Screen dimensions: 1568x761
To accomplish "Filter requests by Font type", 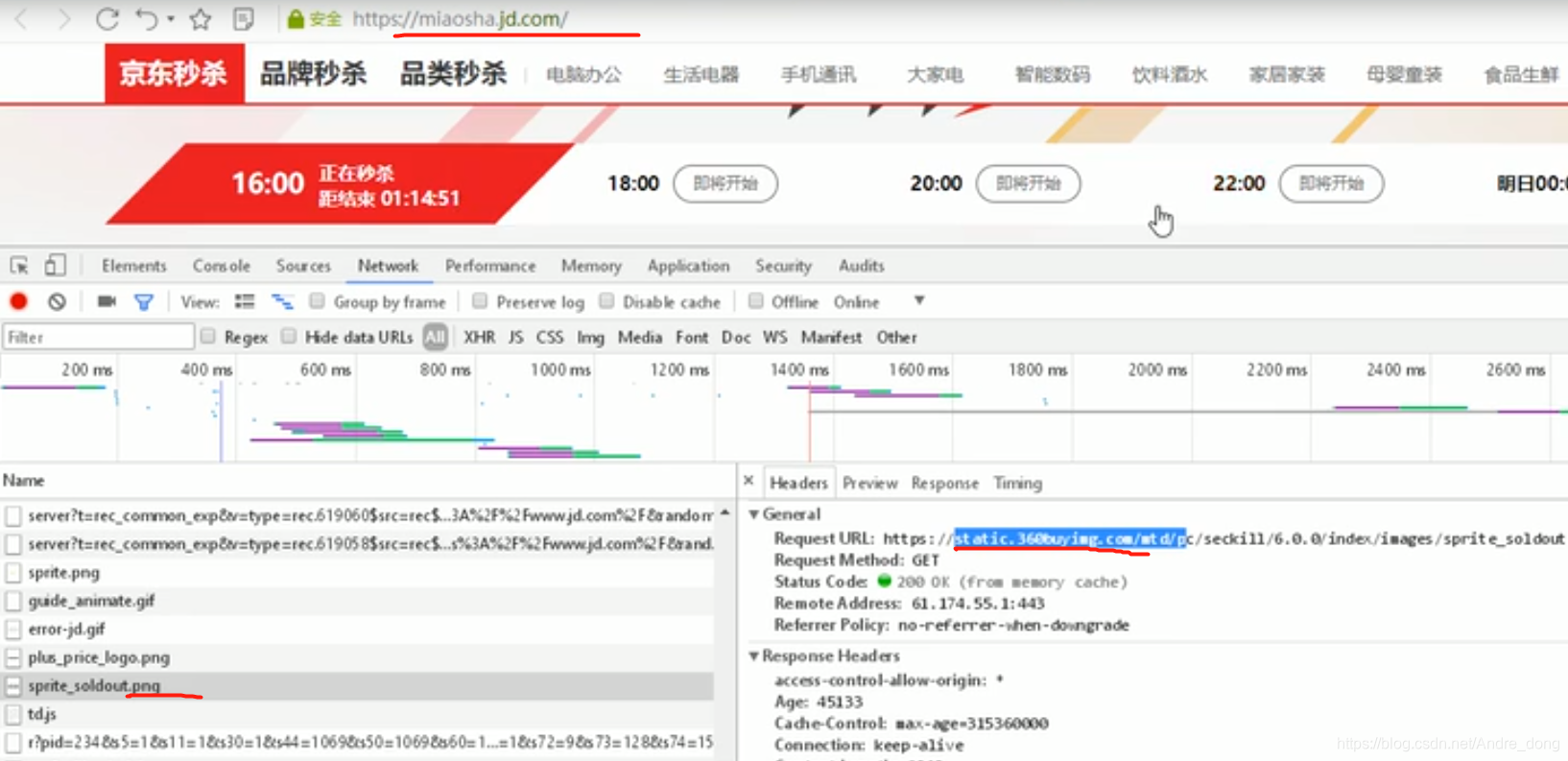I will (691, 337).
